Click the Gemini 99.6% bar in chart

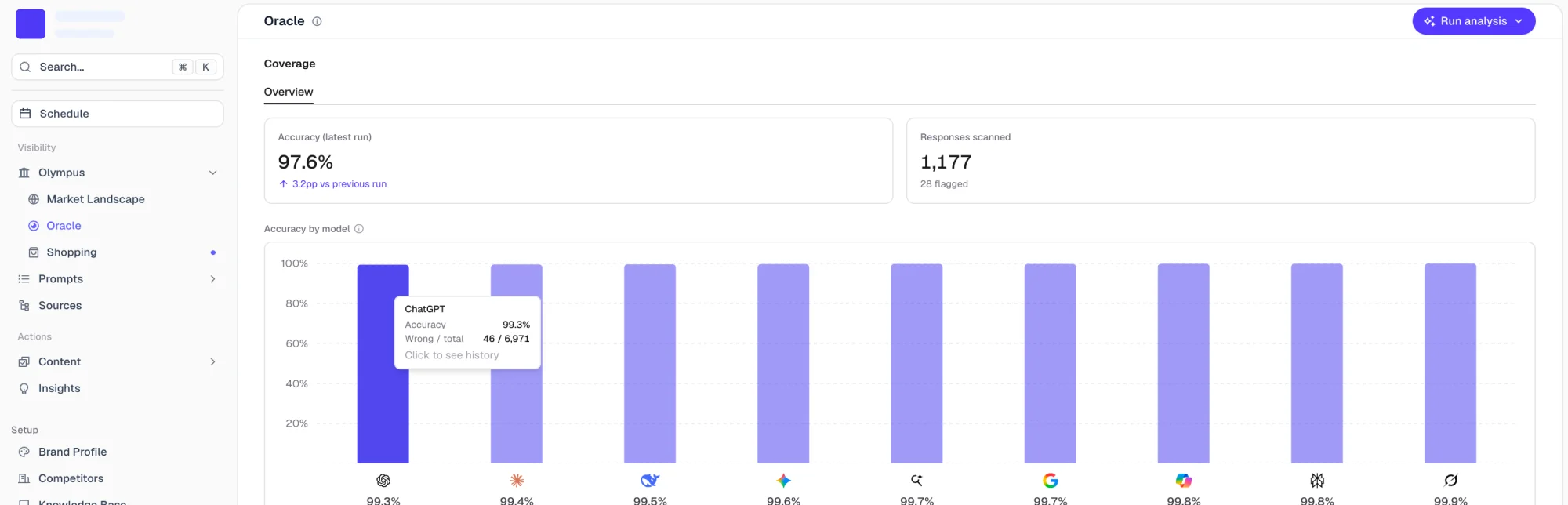tap(783, 364)
